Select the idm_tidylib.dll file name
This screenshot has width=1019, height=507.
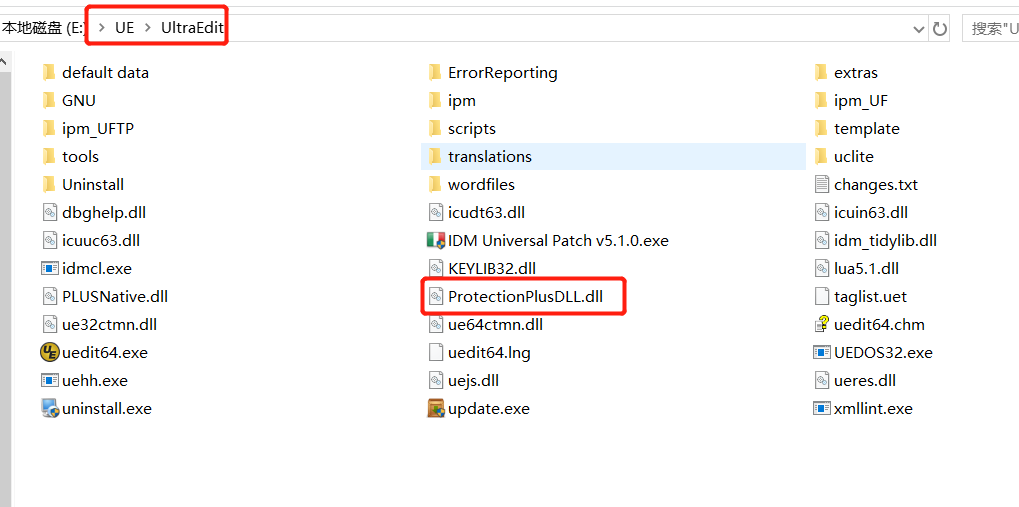[x=885, y=240]
